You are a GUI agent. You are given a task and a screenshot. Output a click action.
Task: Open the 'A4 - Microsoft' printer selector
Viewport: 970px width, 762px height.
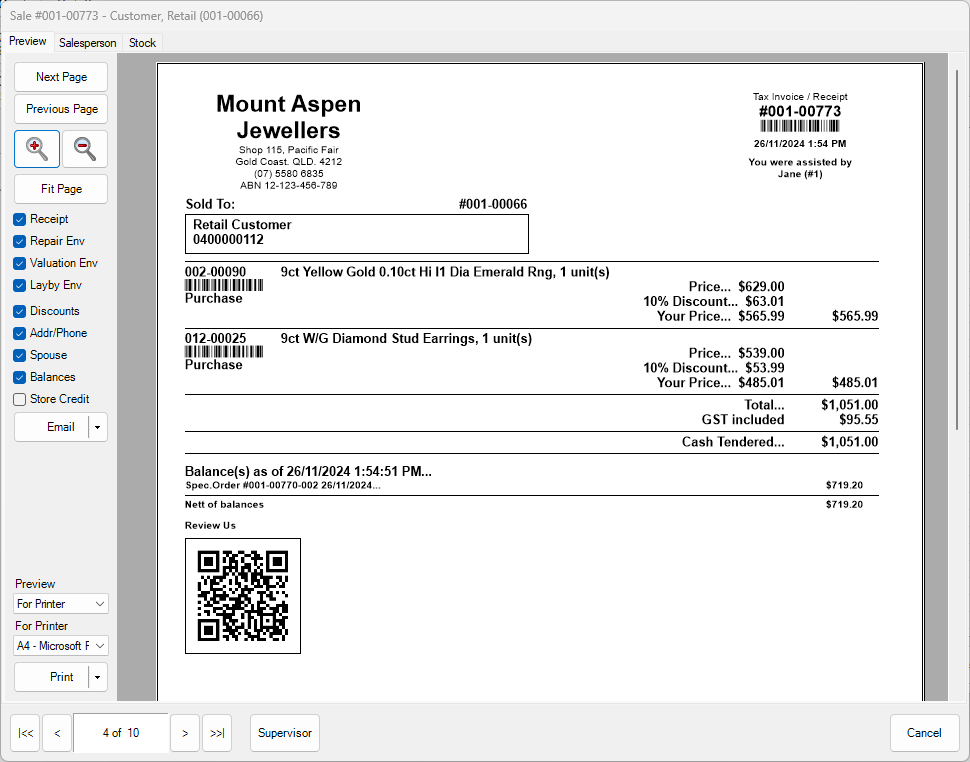(x=60, y=646)
